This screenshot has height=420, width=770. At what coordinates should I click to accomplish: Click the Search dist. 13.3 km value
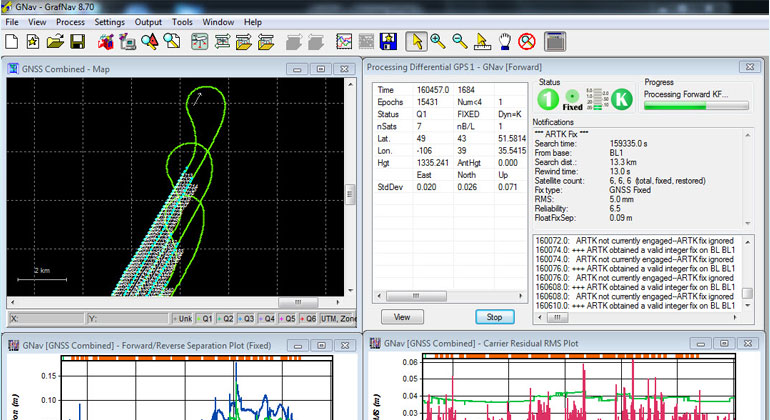pyautogui.click(x=623, y=162)
